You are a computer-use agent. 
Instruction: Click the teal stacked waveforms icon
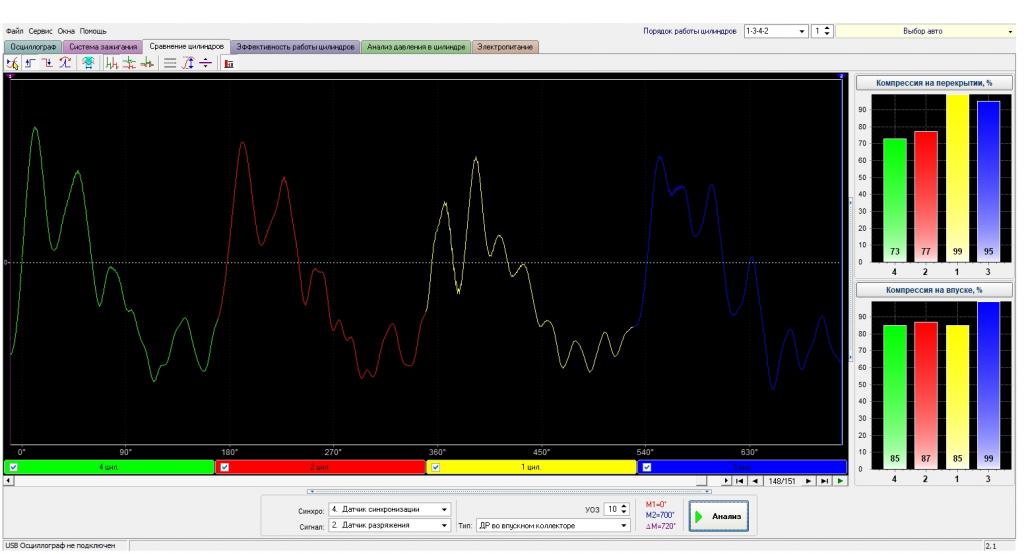pyautogui.click(x=88, y=63)
